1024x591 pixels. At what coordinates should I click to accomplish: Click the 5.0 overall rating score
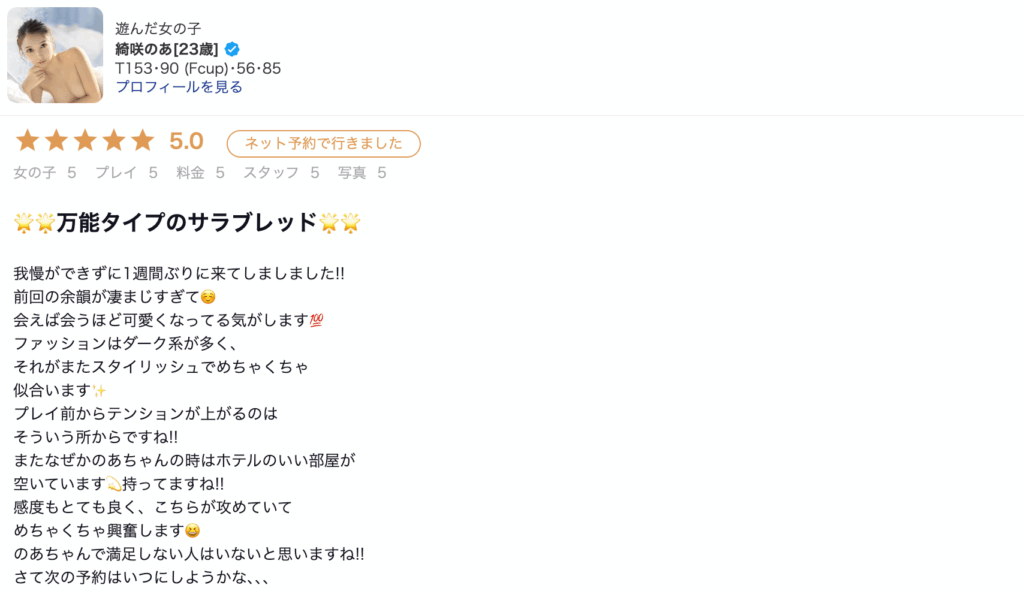pyautogui.click(x=186, y=142)
